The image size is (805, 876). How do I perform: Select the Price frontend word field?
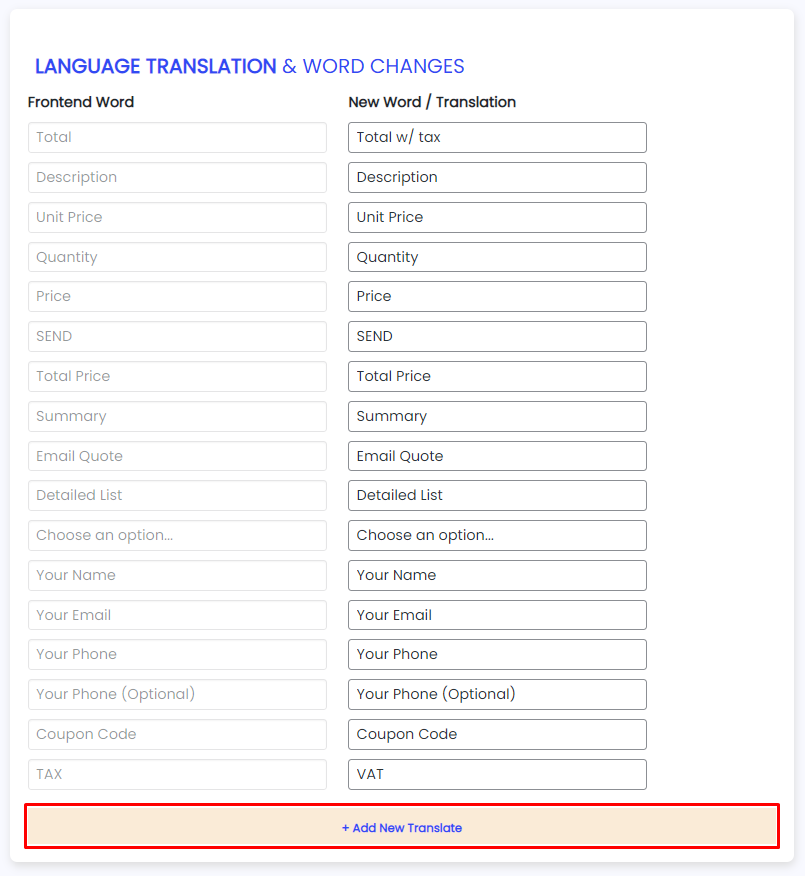pyautogui.click(x=178, y=297)
